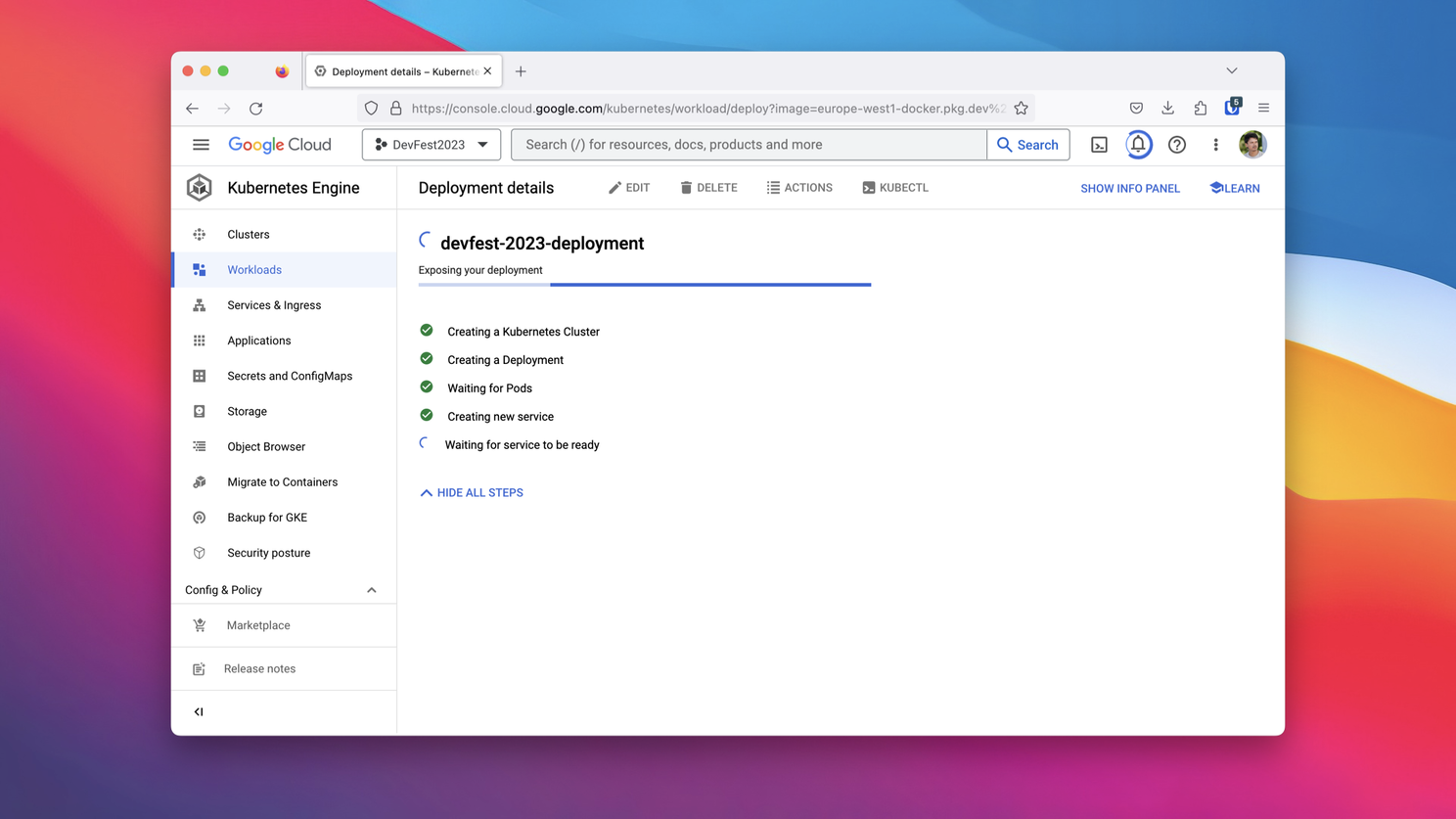
Task: Select the Deployment details browser tab
Action: click(404, 71)
